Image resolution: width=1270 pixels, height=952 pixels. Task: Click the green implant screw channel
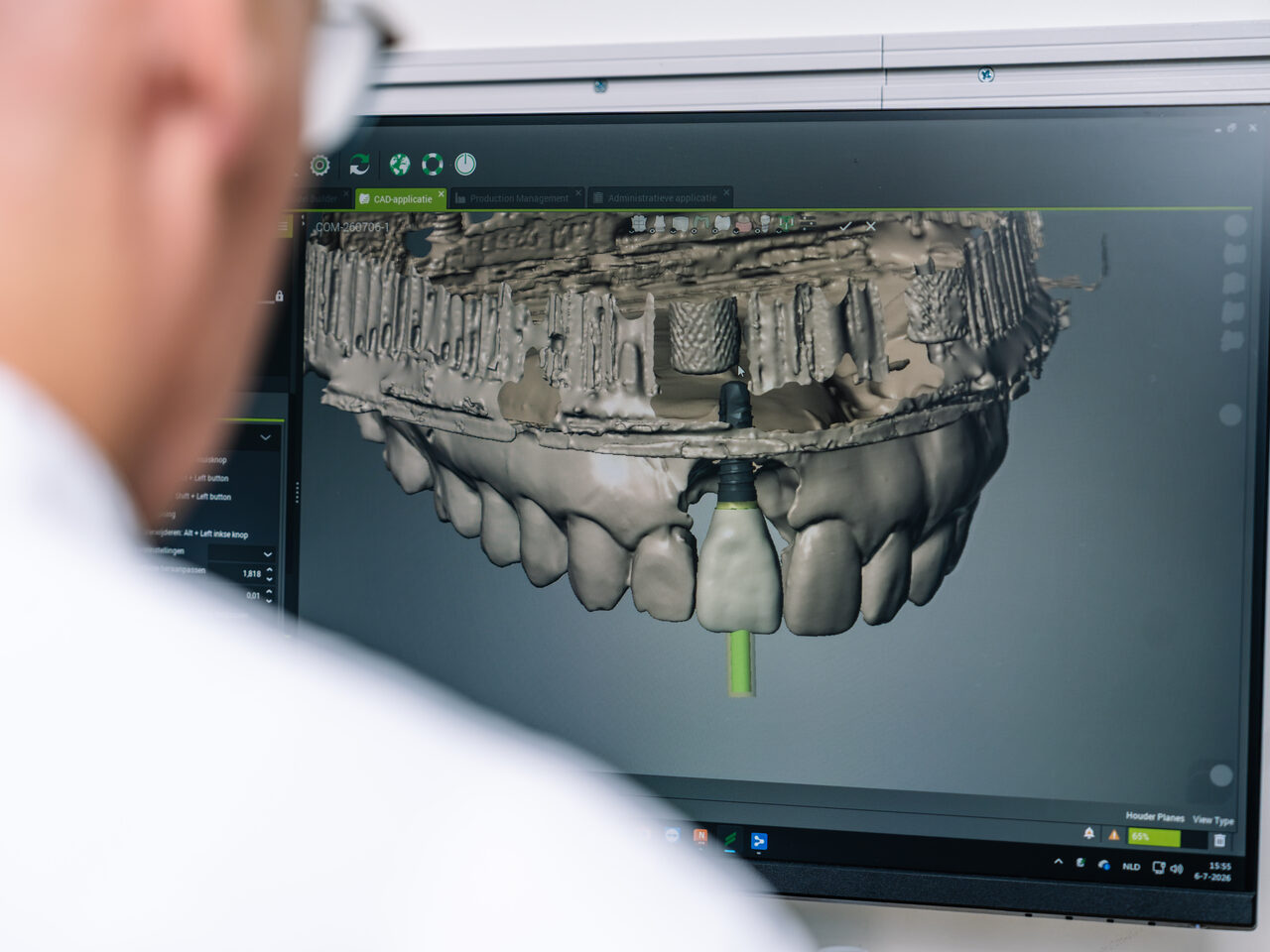[740, 661]
